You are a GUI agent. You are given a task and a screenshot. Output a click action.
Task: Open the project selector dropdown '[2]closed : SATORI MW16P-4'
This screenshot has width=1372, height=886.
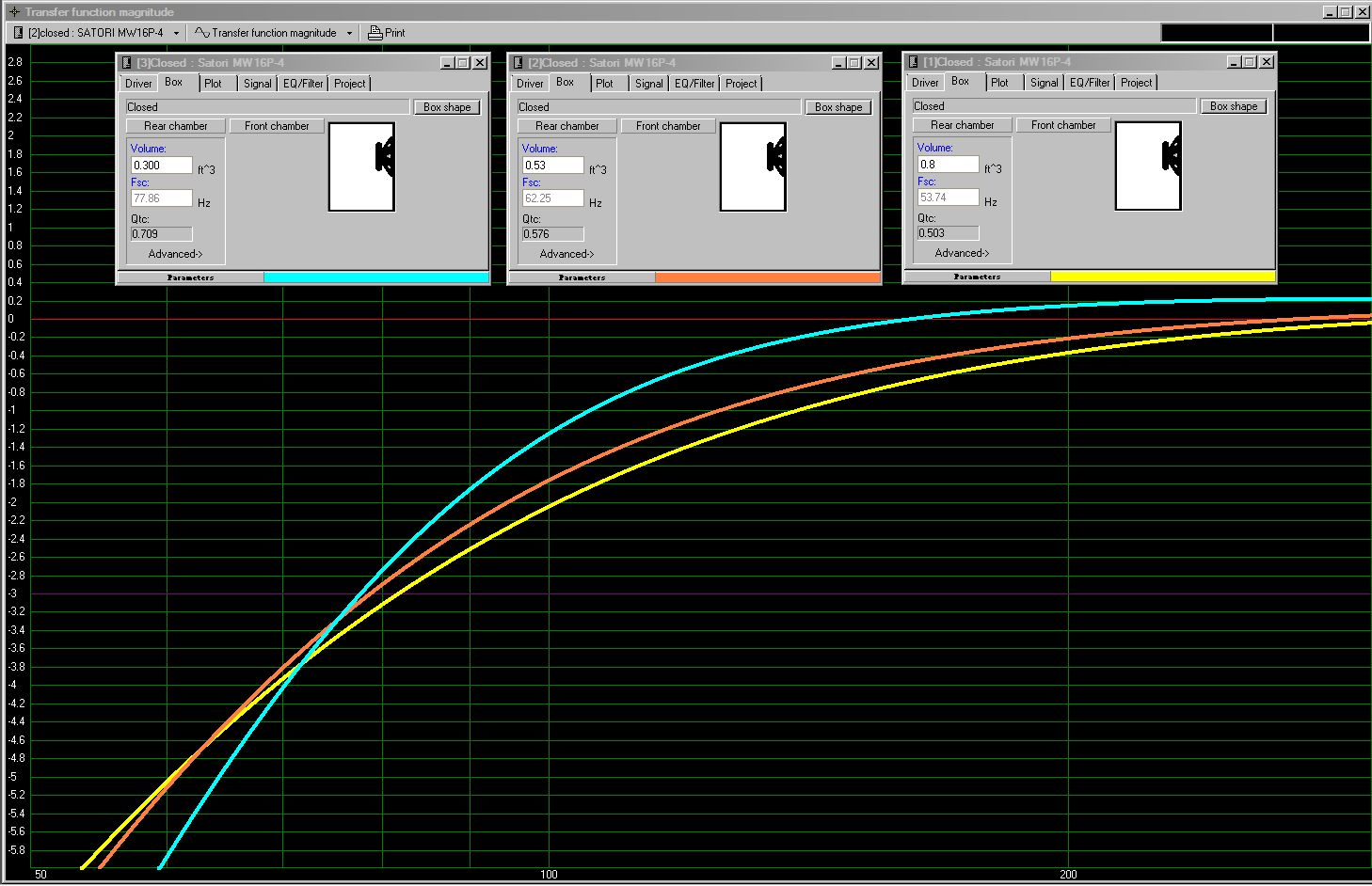tap(176, 33)
